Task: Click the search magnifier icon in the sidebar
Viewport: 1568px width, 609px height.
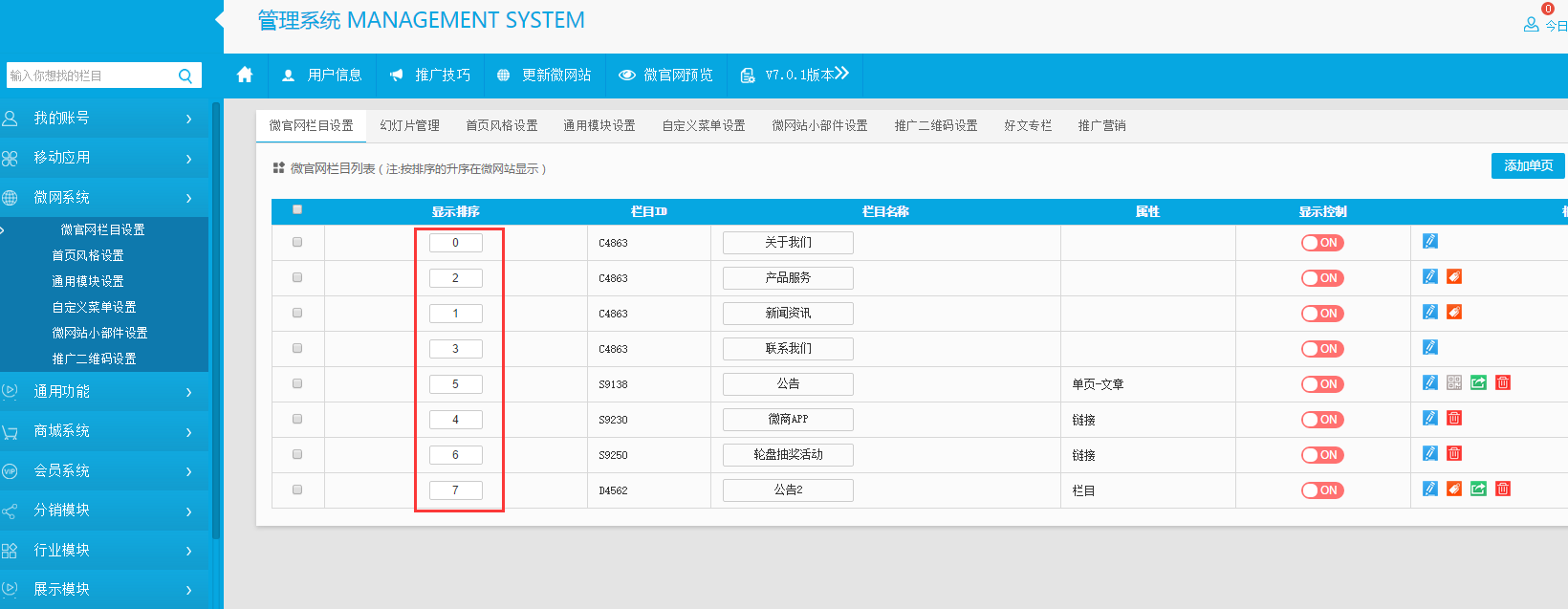Action: pyautogui.click(x=185, y=76)
